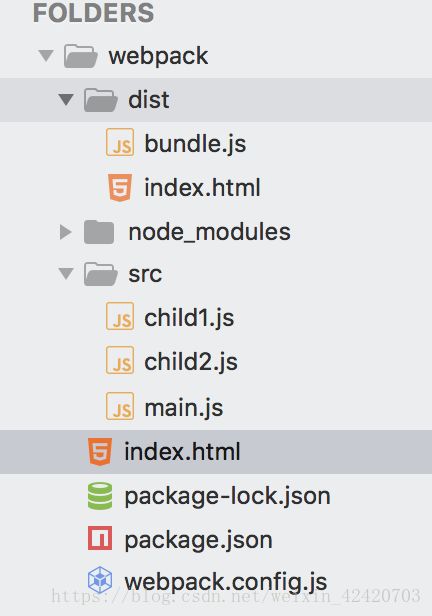Collapse the dist folder disclosure triangle
432x616 pixels.
tap(66, 99)
